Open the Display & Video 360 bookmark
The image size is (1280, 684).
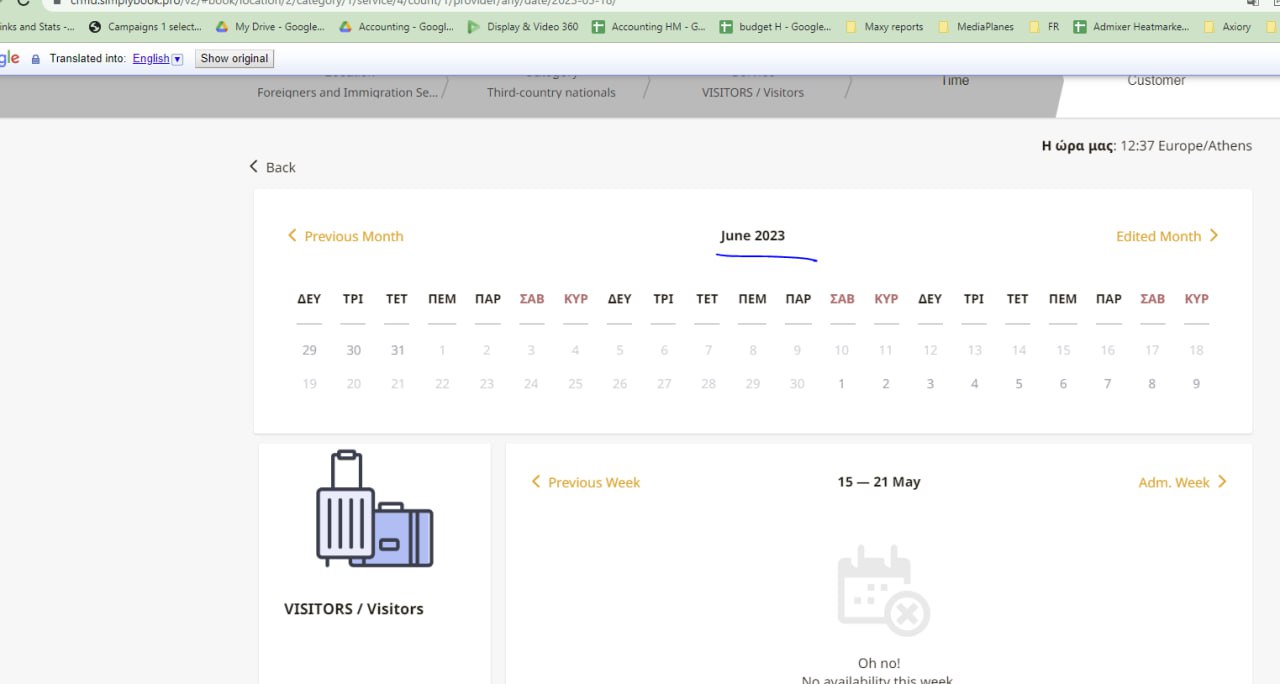(x=523, y=27)
